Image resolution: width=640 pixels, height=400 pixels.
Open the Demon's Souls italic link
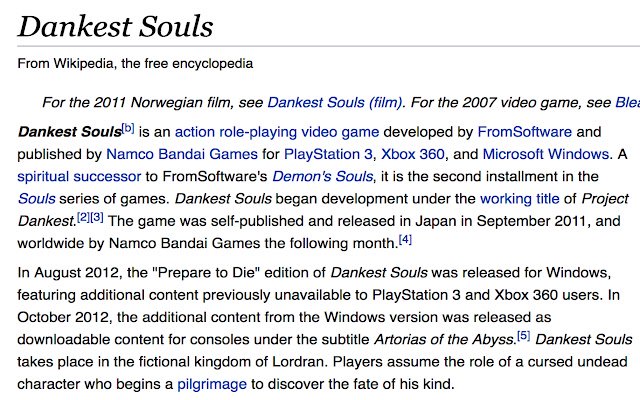click(x=322, y=176)
